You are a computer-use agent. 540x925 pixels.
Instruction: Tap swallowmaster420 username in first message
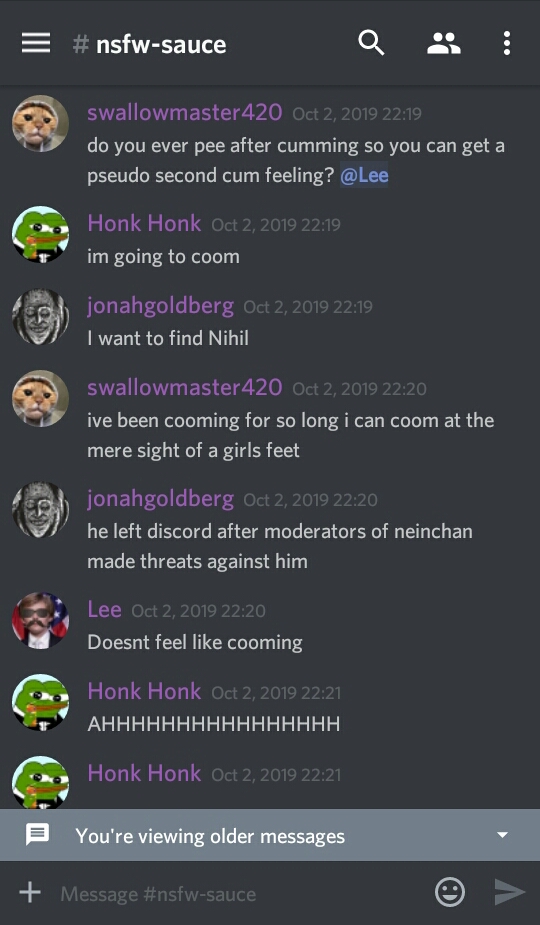[x=185, y=112]
